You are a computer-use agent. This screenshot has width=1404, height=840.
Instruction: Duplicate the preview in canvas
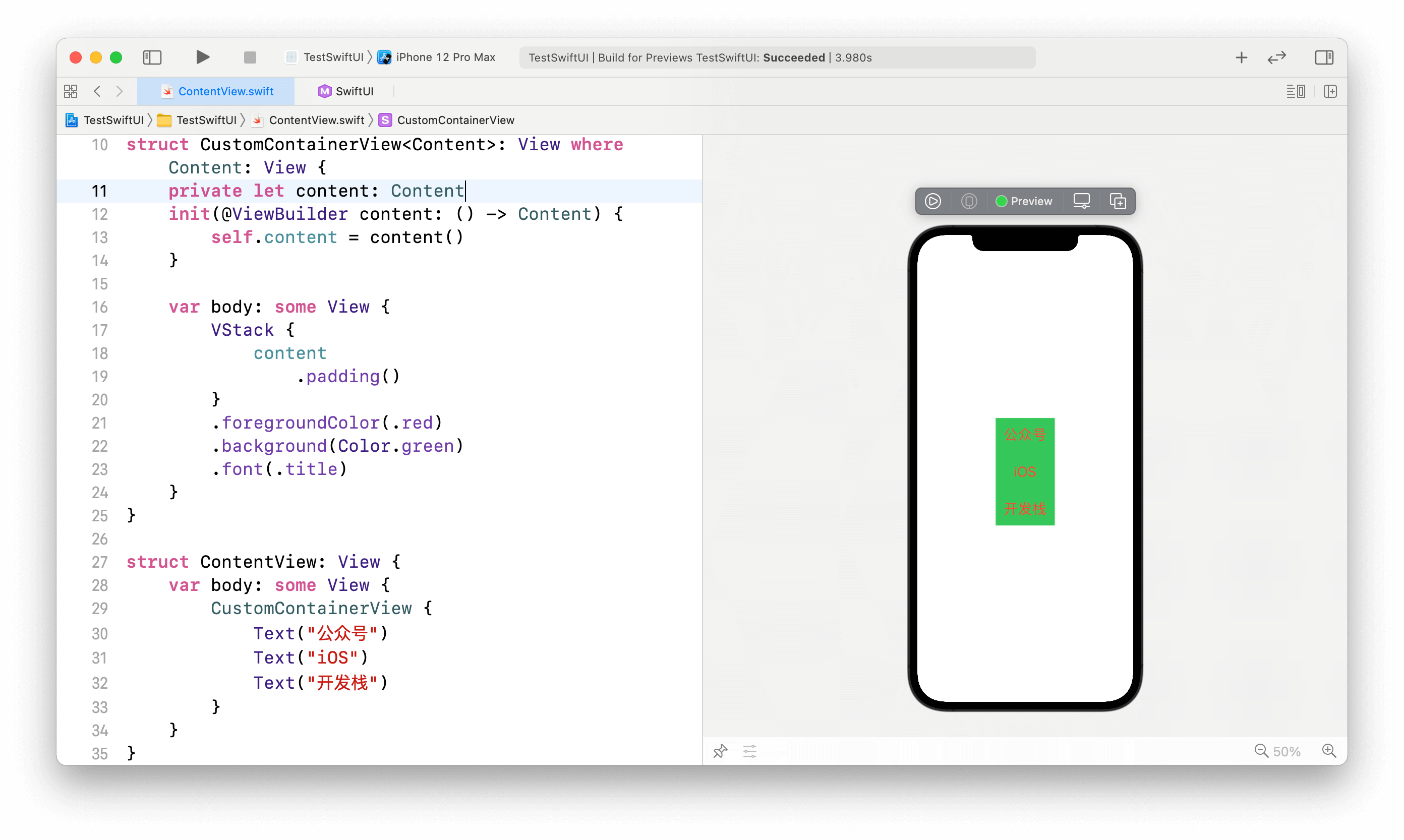click(x=1118, y=201)
